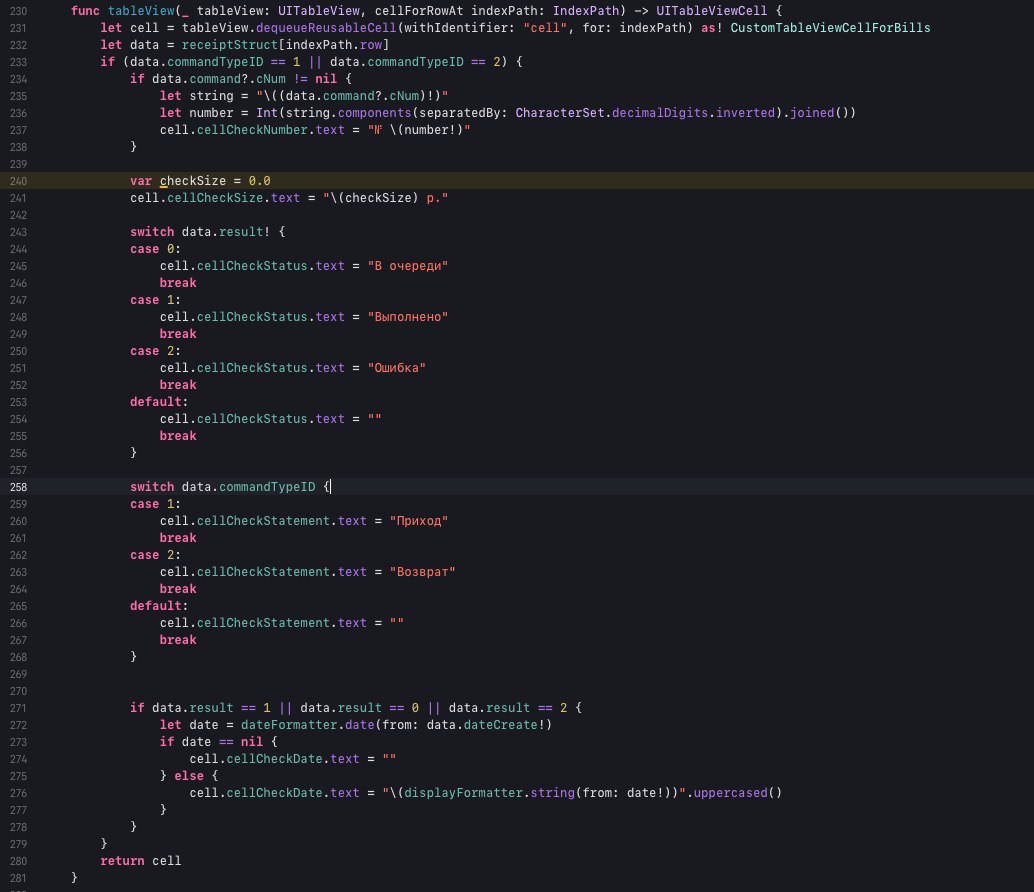Click 'case 0:' on line 244
The height and width of the screenshot is (892, 1034).
point(155,249)
